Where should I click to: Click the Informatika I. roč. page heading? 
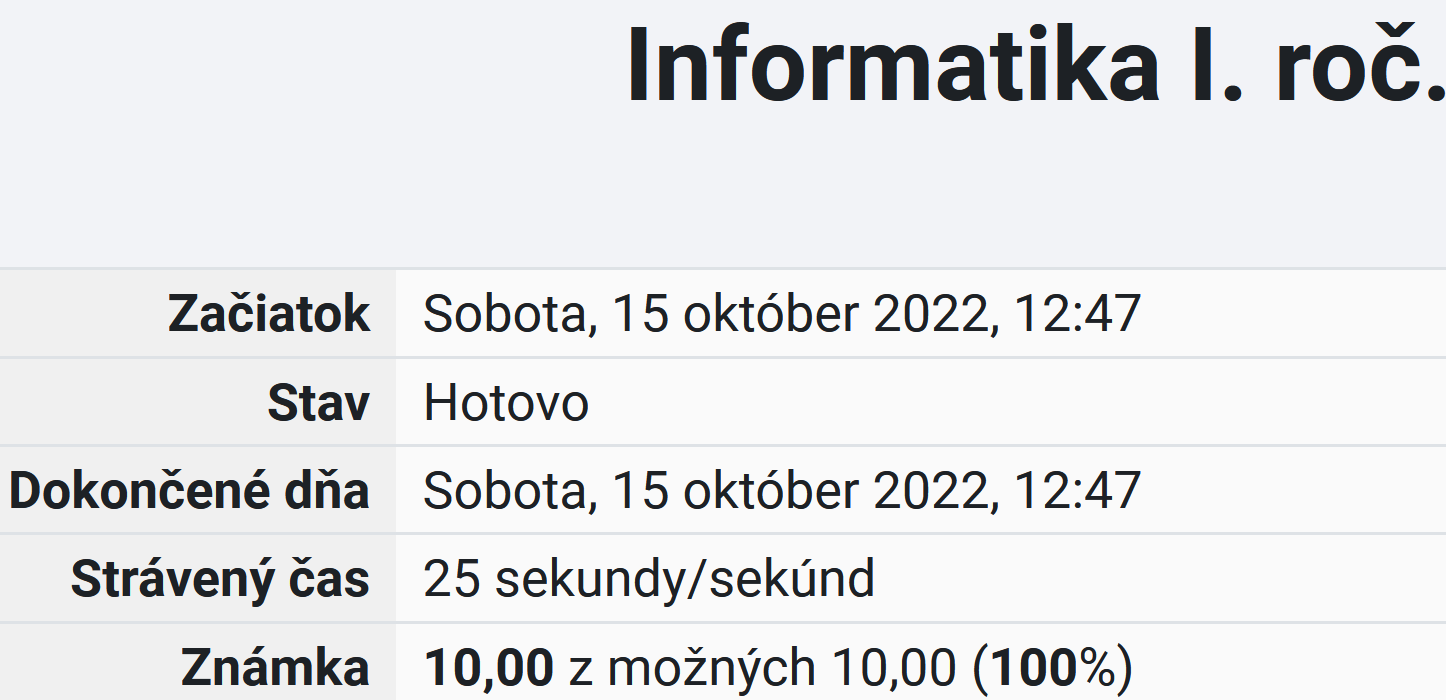point(1036,65)
